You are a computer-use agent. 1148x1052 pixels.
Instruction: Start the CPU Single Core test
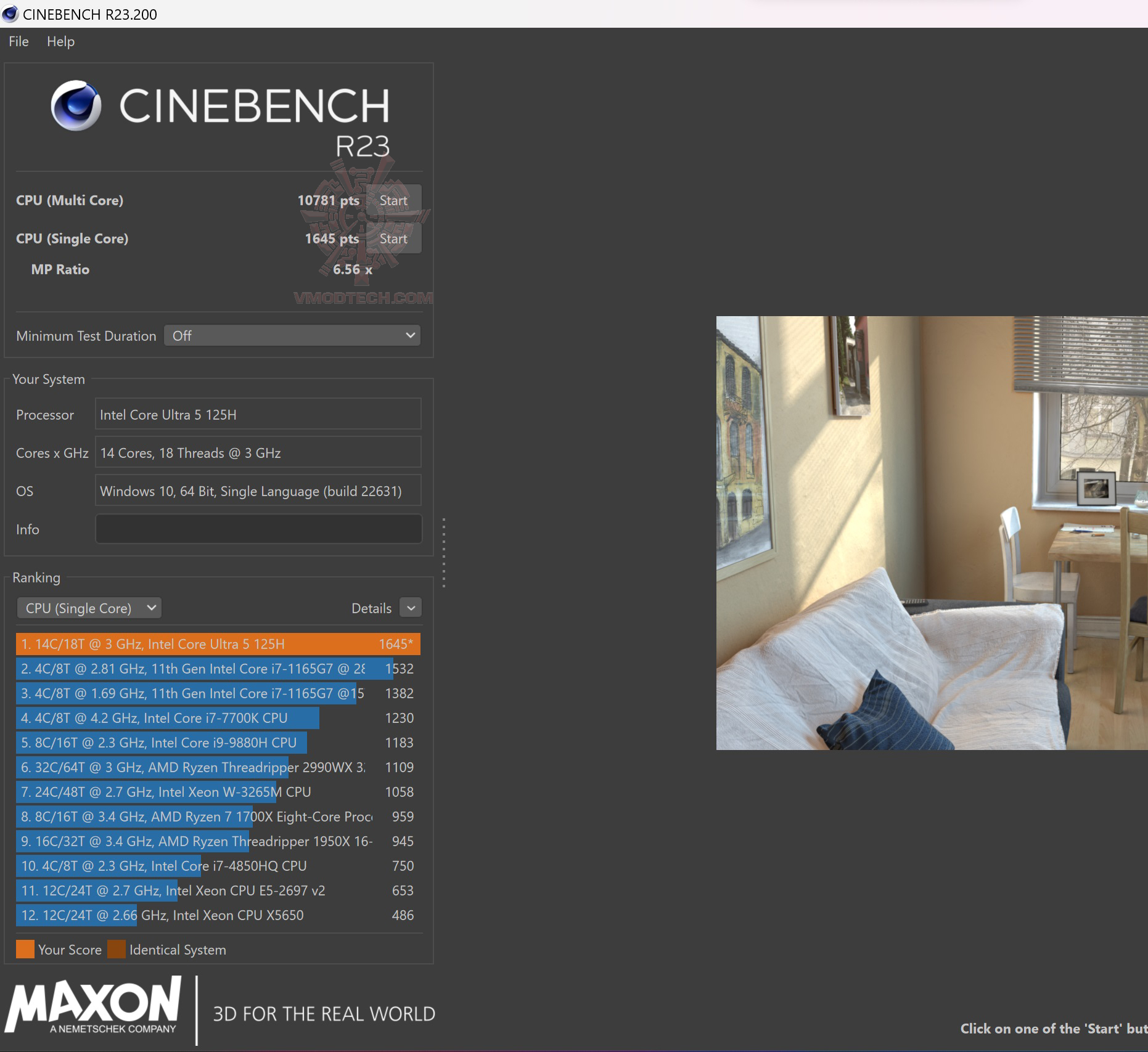click(393, 239)
